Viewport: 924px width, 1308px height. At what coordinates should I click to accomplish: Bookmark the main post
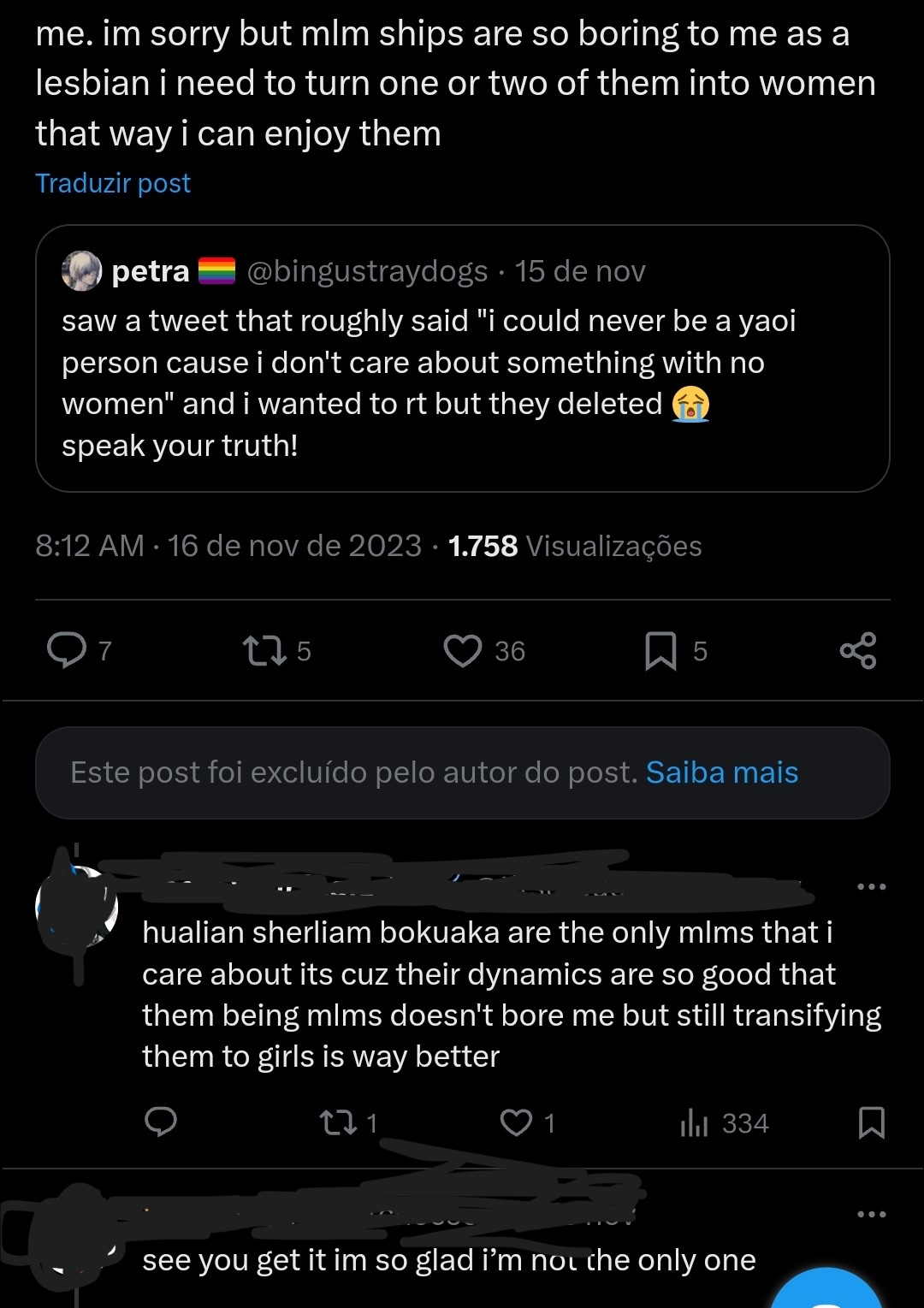tap(660, 650)
